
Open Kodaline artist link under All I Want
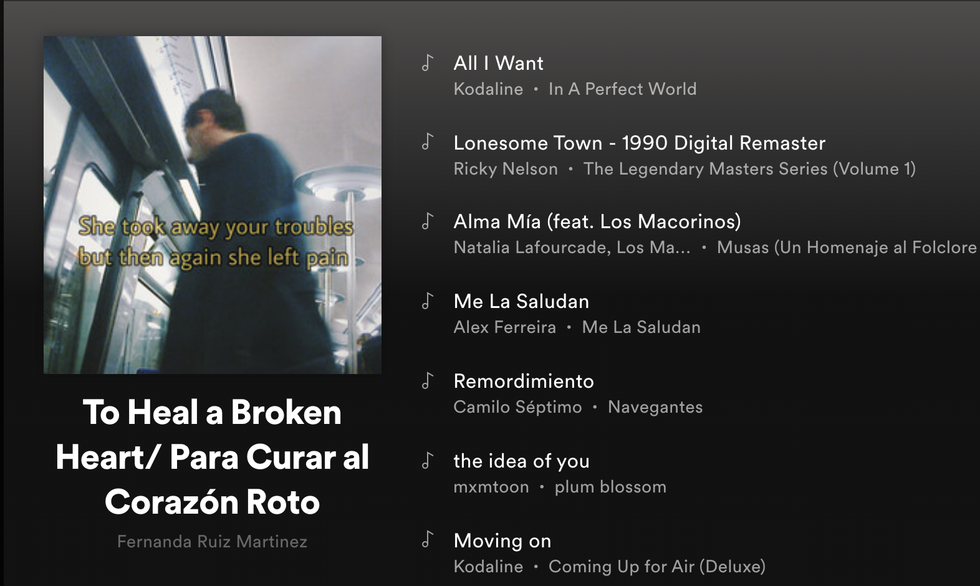click(x=488, y=89)
